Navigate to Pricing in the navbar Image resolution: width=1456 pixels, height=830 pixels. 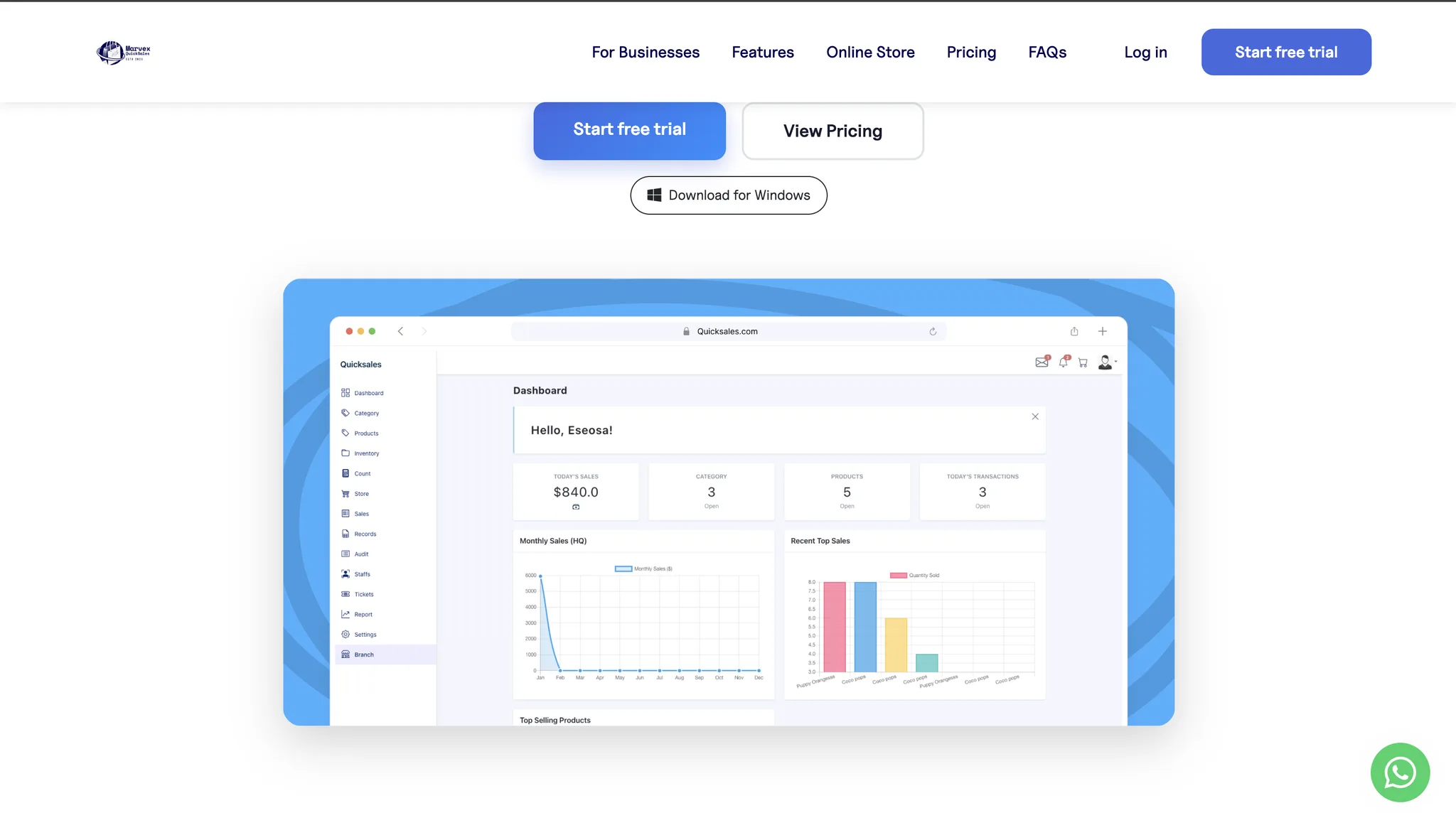coord(971,53)
